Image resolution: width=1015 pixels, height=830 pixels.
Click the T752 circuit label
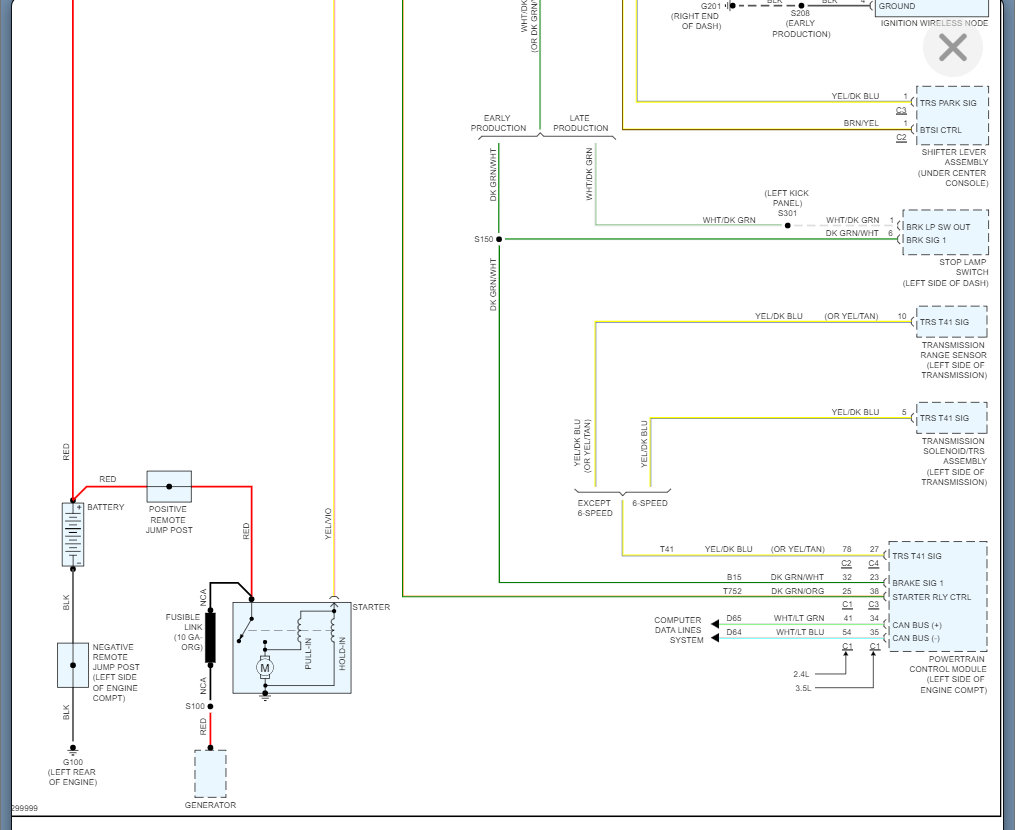coord(732,591)
